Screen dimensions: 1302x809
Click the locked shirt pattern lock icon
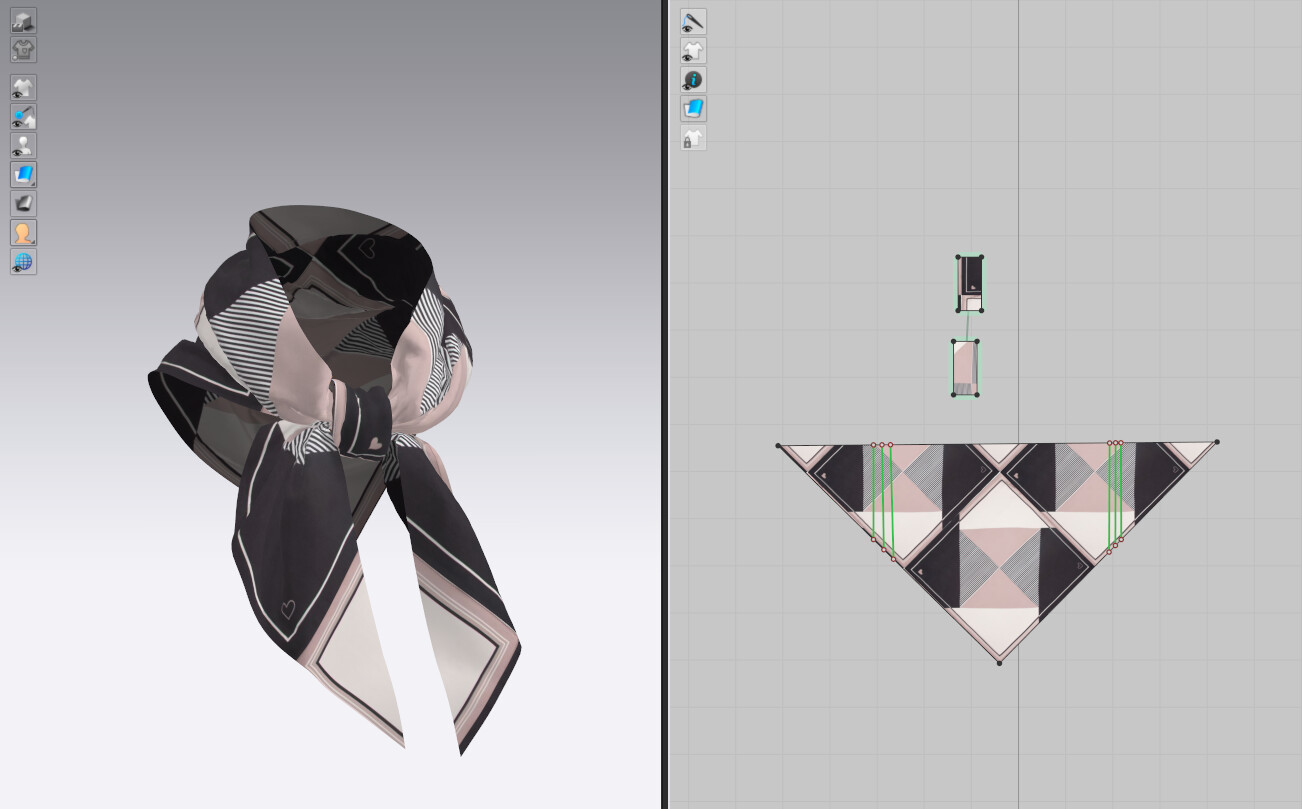693,137
